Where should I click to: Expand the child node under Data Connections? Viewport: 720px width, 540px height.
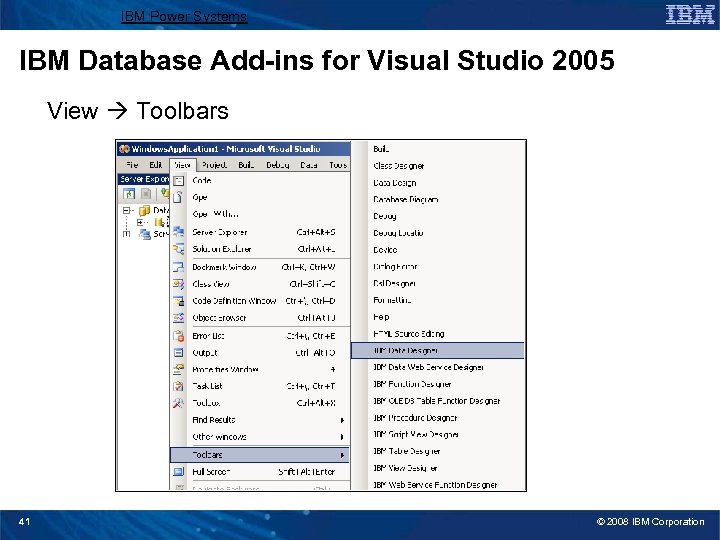tap(140, 222)
